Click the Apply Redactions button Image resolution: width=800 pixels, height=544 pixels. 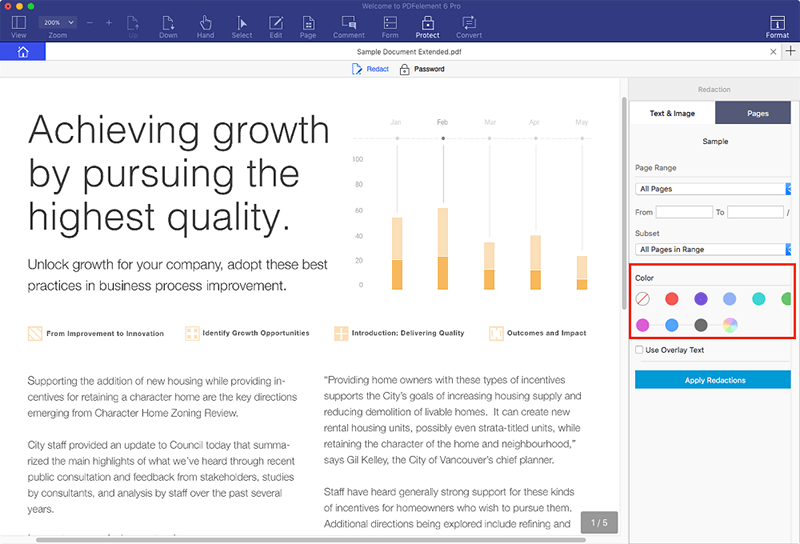[713, 380]
